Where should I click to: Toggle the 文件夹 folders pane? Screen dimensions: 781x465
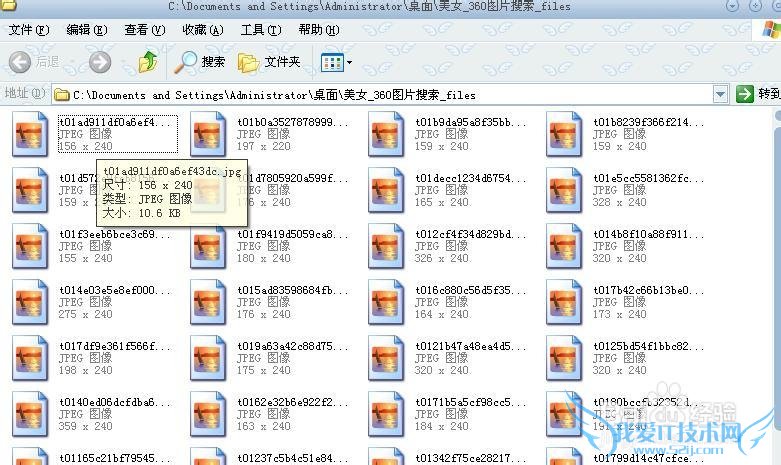[x=269, y=62]
